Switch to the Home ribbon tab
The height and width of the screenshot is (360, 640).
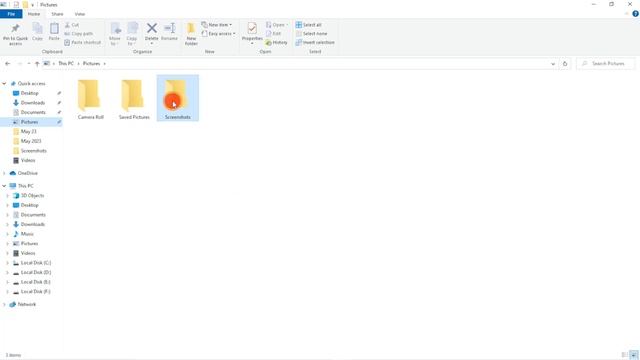click(x=34, y=14)
